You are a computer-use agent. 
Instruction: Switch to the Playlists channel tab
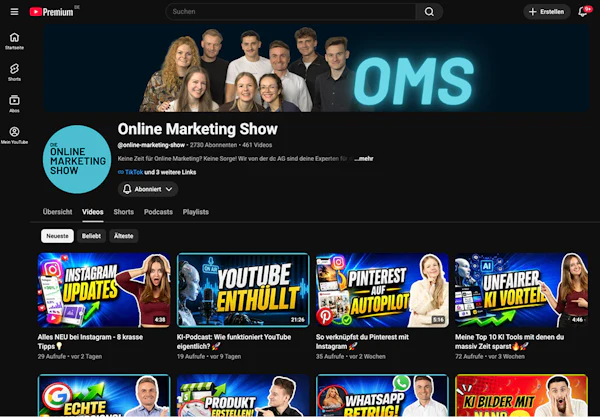point(196,212)
